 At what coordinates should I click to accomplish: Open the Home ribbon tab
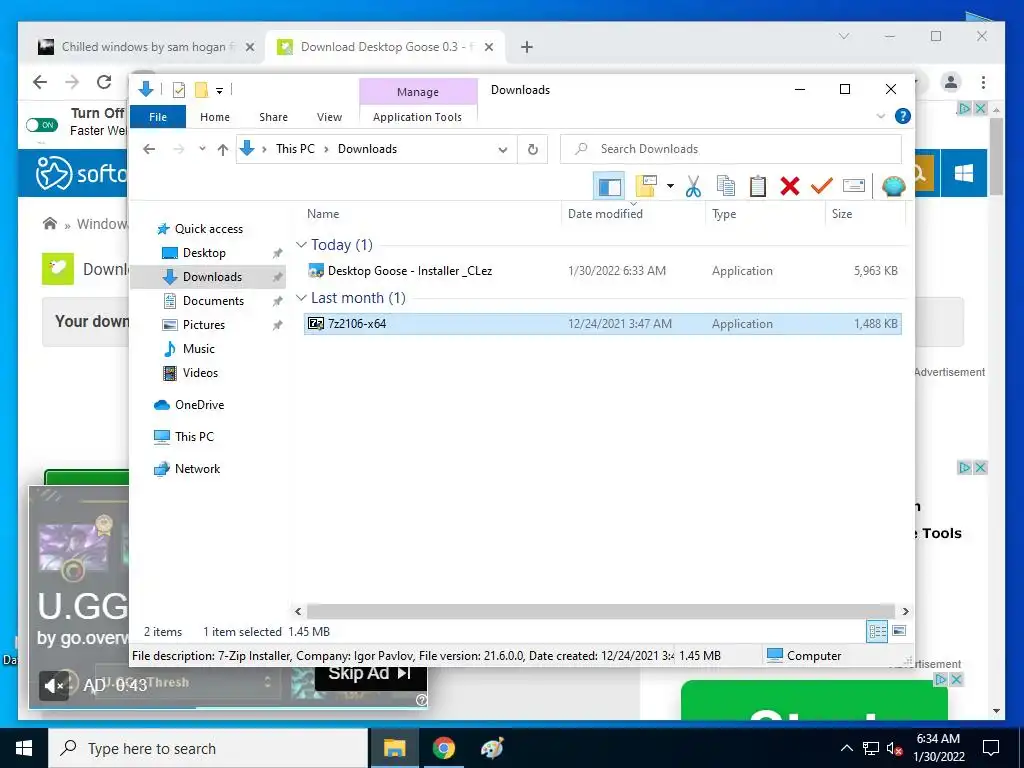pyautogui.click(x=215, y=117)
